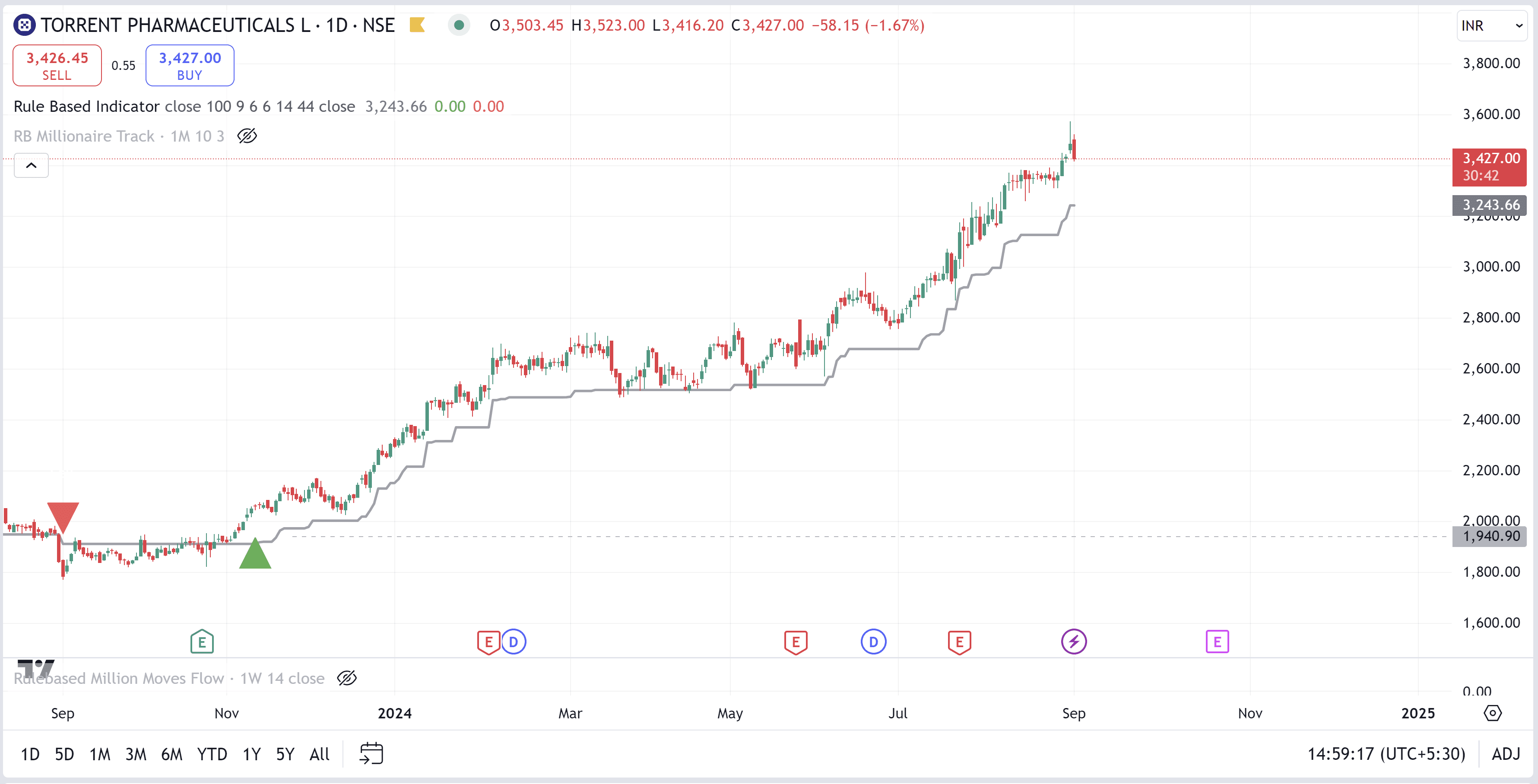Viewport: 1538px width, 784px height.
Task: Click the −58.15 (−1.67%) change value
Action: point(868,25)
